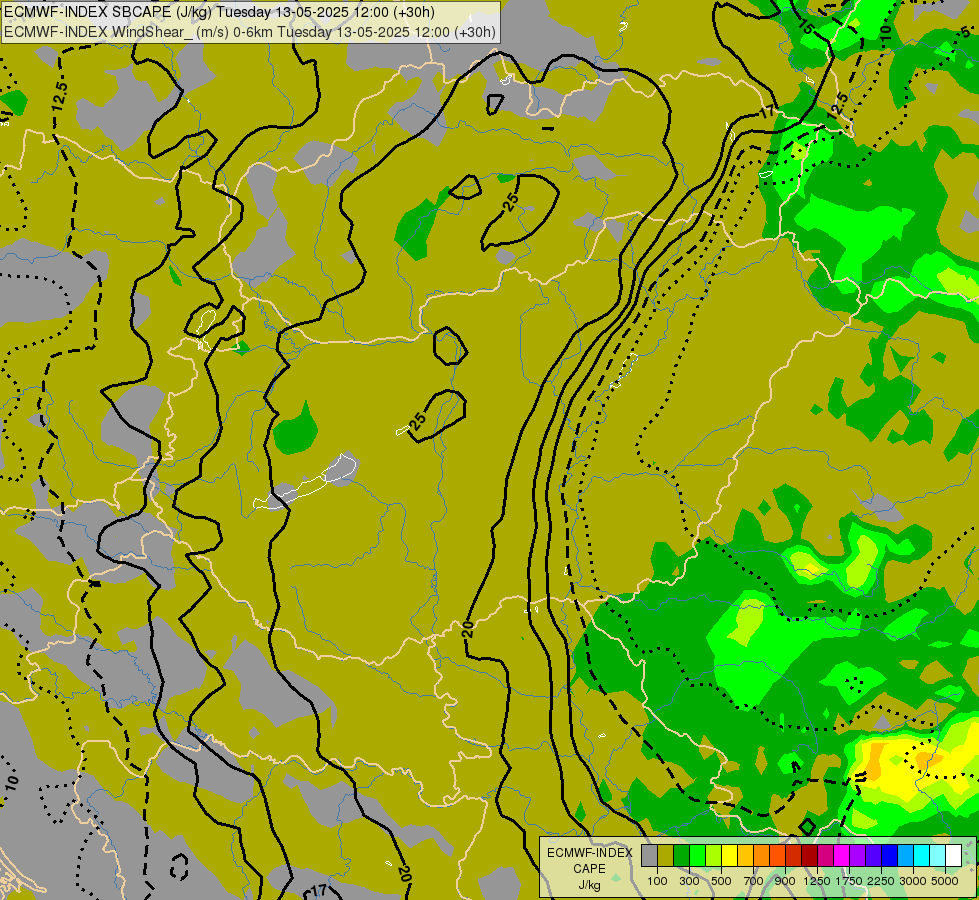Click the white-outlined elongated lake
This screenshot has height=900, width=979.
pyautogui.click(x=306, y=483)
